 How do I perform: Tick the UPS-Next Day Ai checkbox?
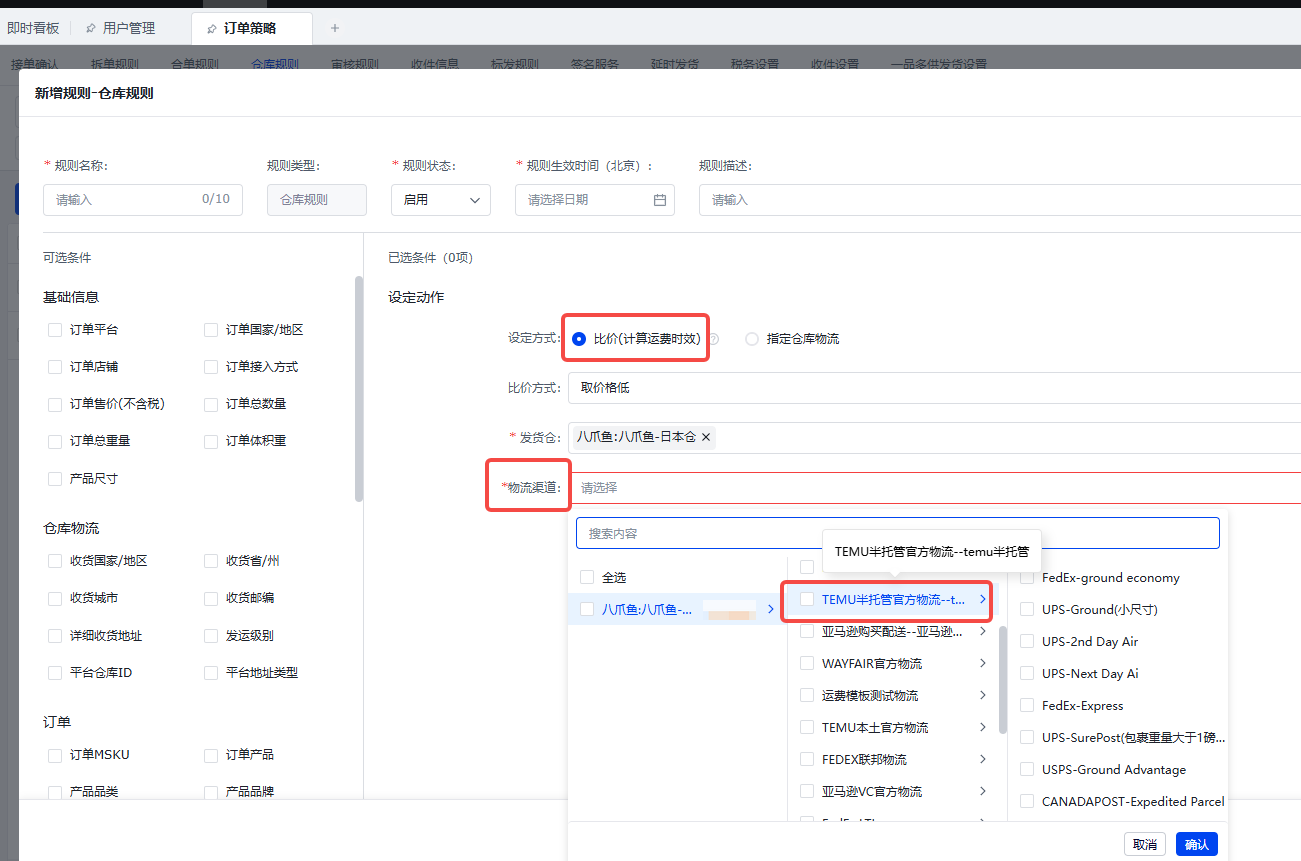1027,674
